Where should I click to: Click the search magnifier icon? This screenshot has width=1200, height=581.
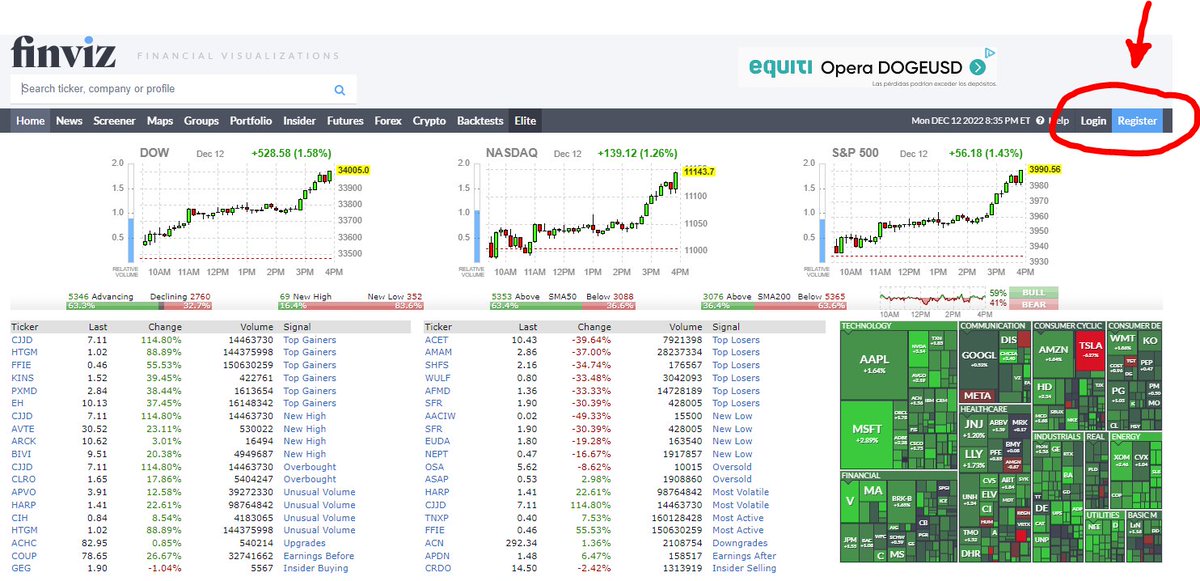(340, 90)
